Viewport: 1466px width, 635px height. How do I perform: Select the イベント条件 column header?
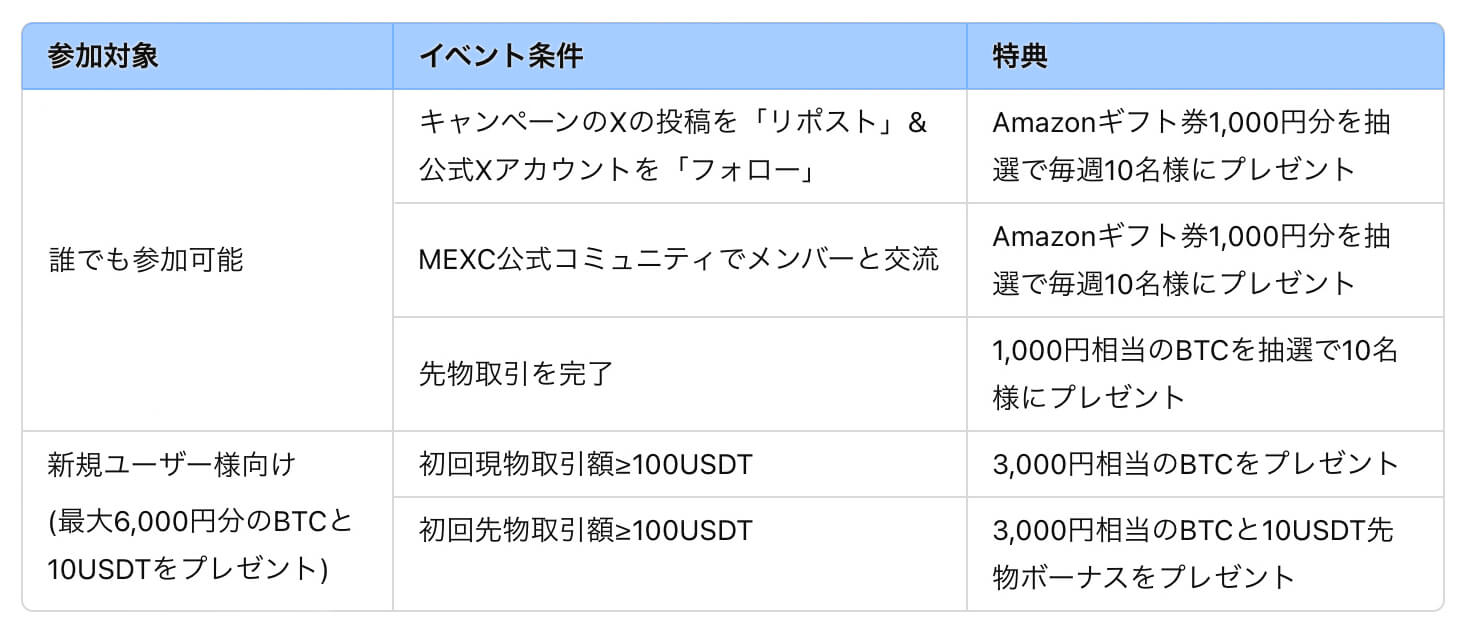[500, 56]
